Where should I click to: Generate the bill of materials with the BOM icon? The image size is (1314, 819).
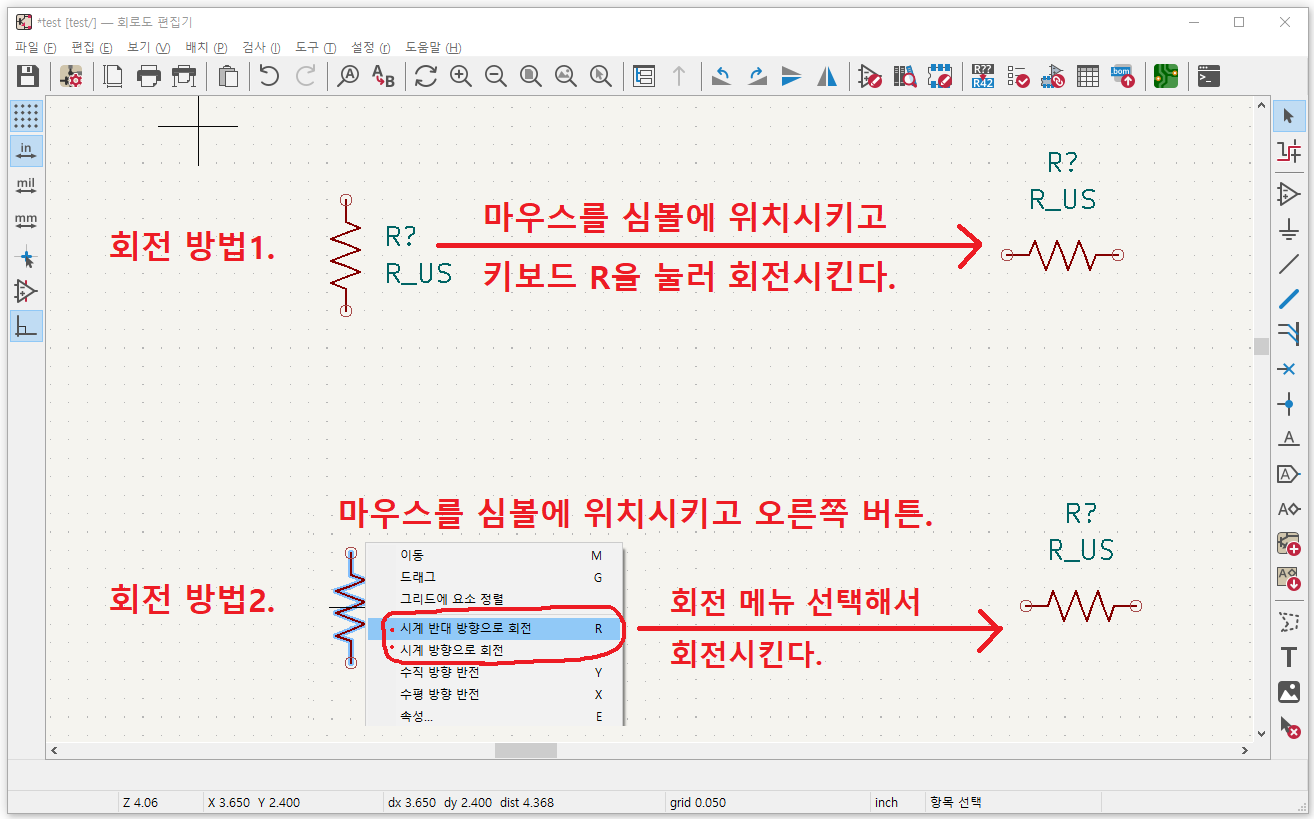(1123, 76)
